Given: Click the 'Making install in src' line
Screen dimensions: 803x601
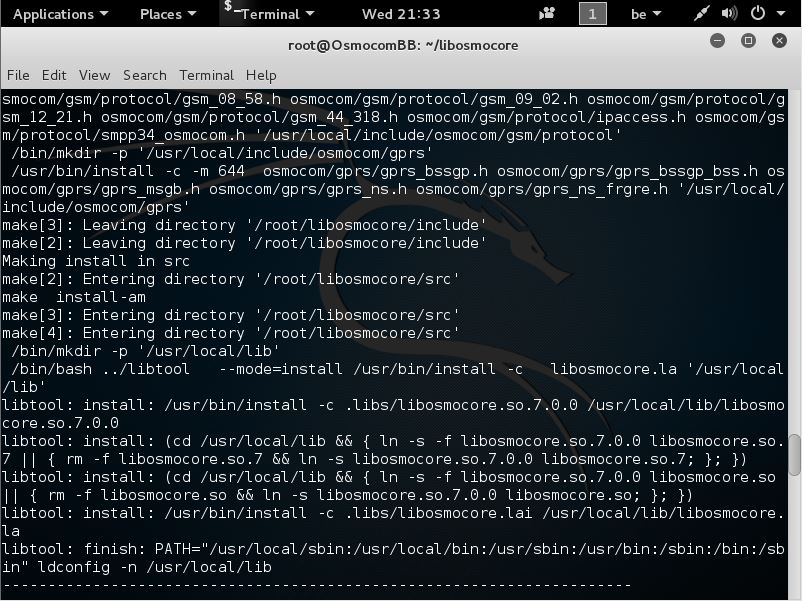Looking at the screenshot, I should tap(96, 261).
